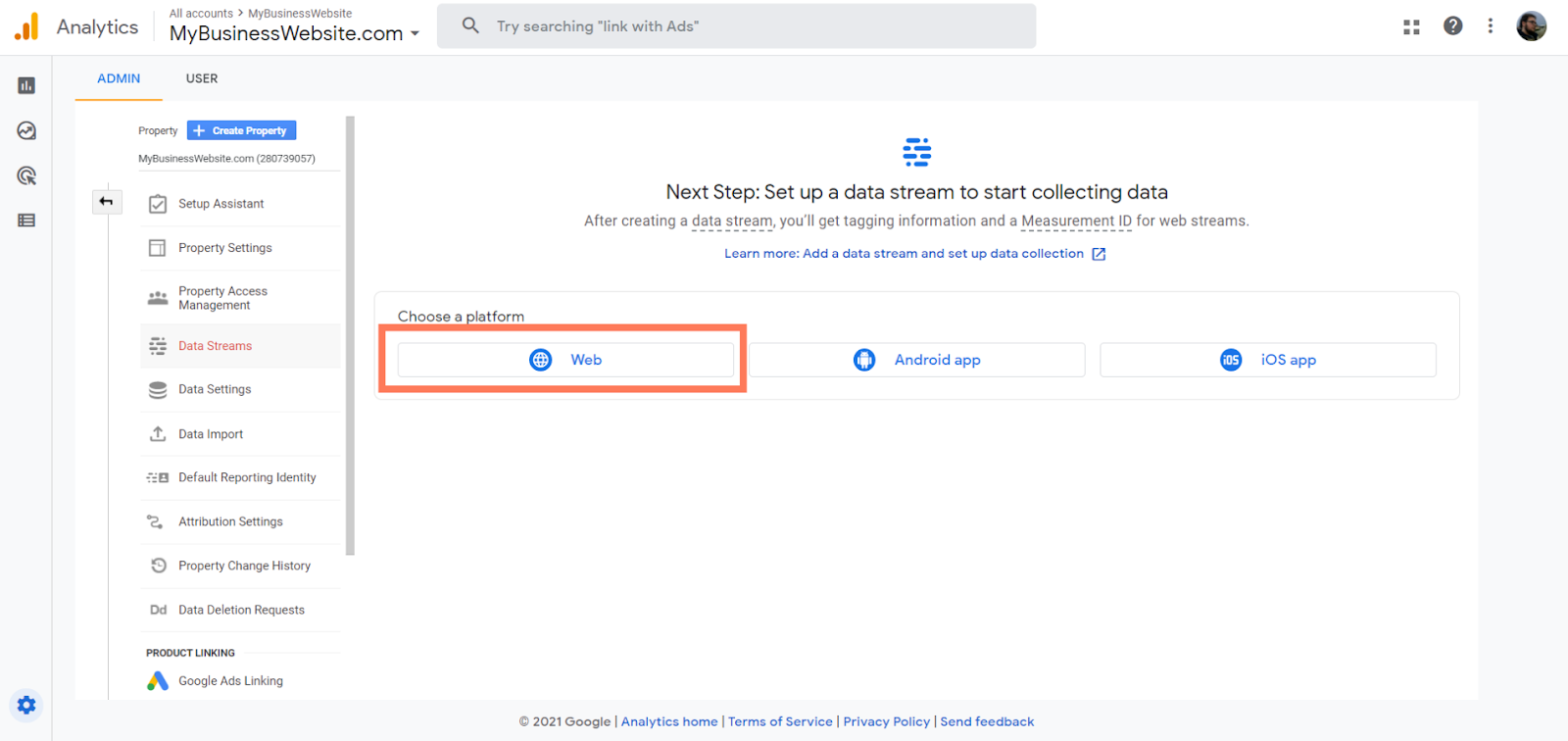Open the Google apps grid icon
This screenshot has height=741, width=1568.
pyautogui.click(x=1411, y=26)
